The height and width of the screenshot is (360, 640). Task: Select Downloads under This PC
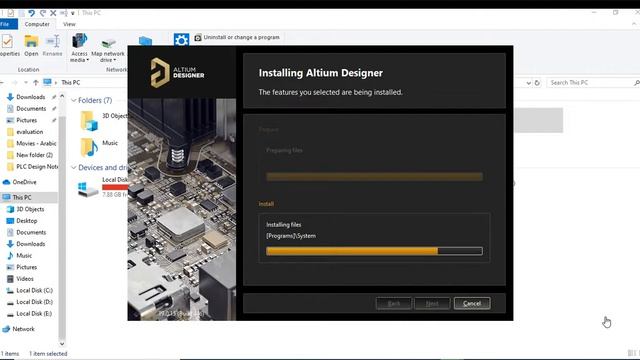click(x=31, y=244)
